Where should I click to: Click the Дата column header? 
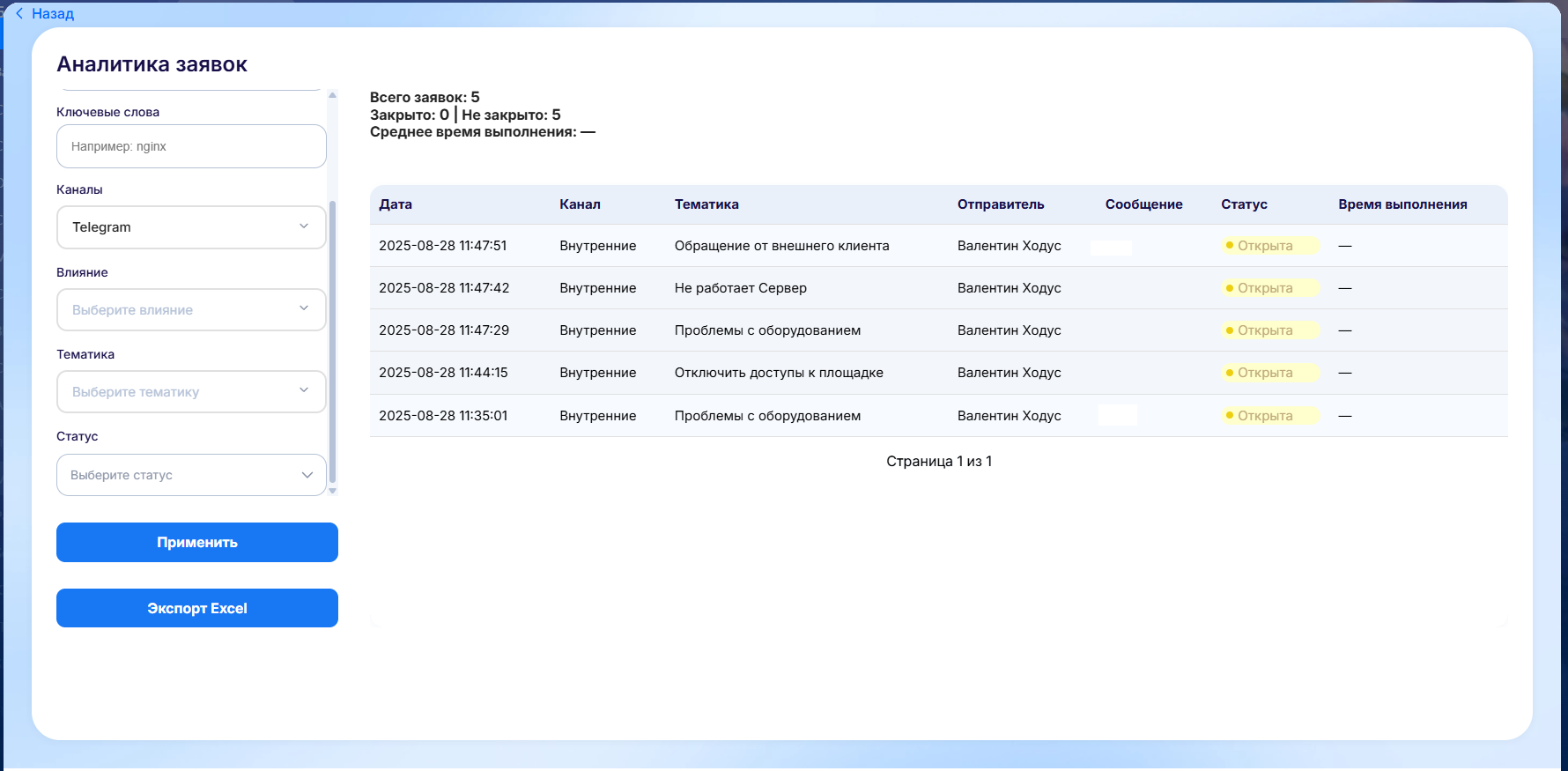pyautogui.click(x=396, y=204)
